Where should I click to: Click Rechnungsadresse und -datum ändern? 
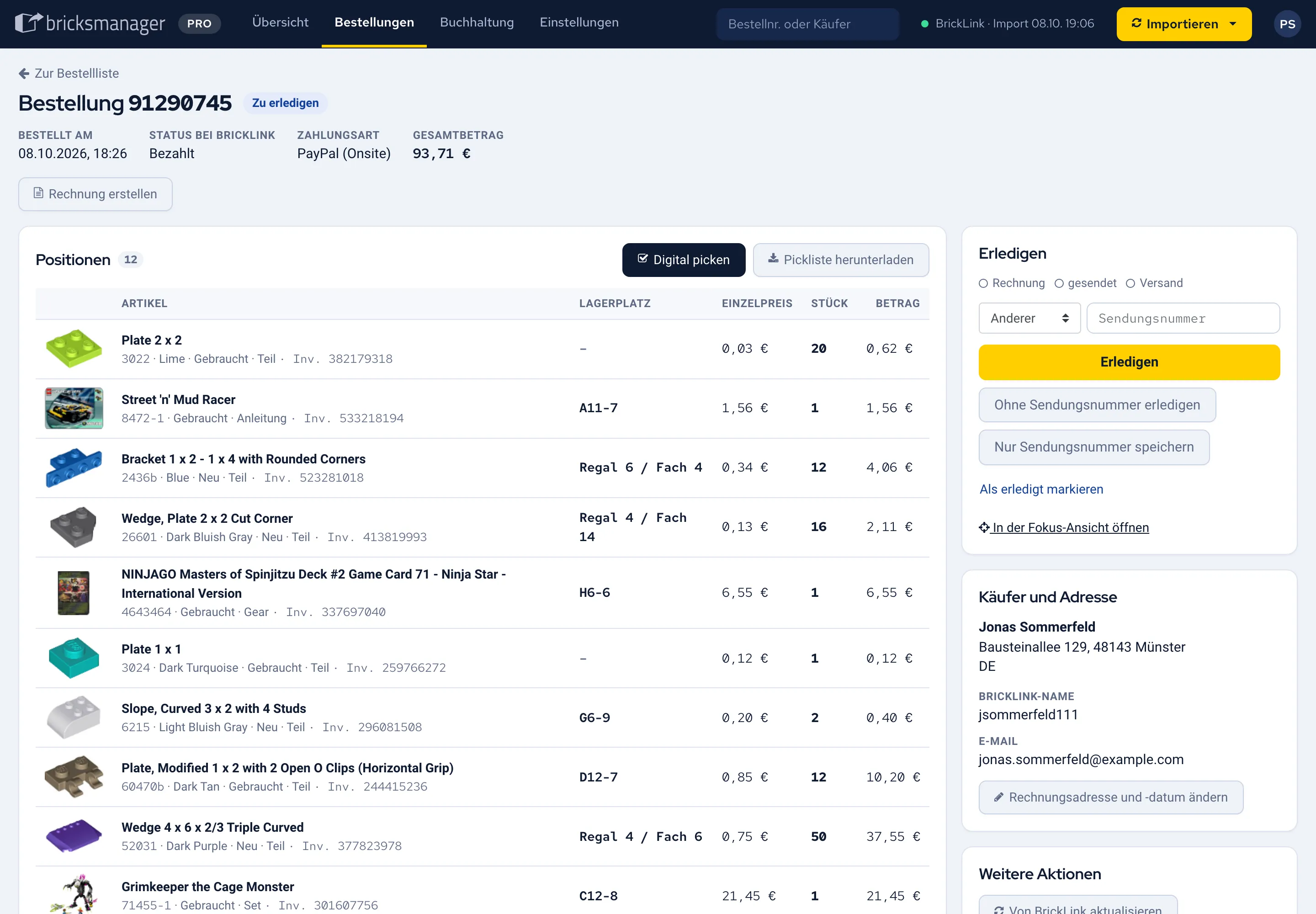(1110, 797)
